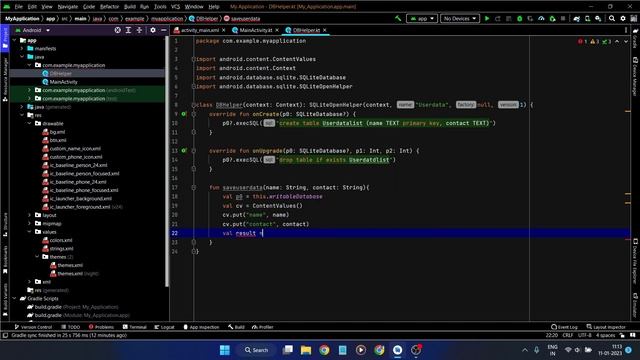Toggle the Resource Manager side panel
This screenshot has width=640, height=360.
tap(5, 79)
